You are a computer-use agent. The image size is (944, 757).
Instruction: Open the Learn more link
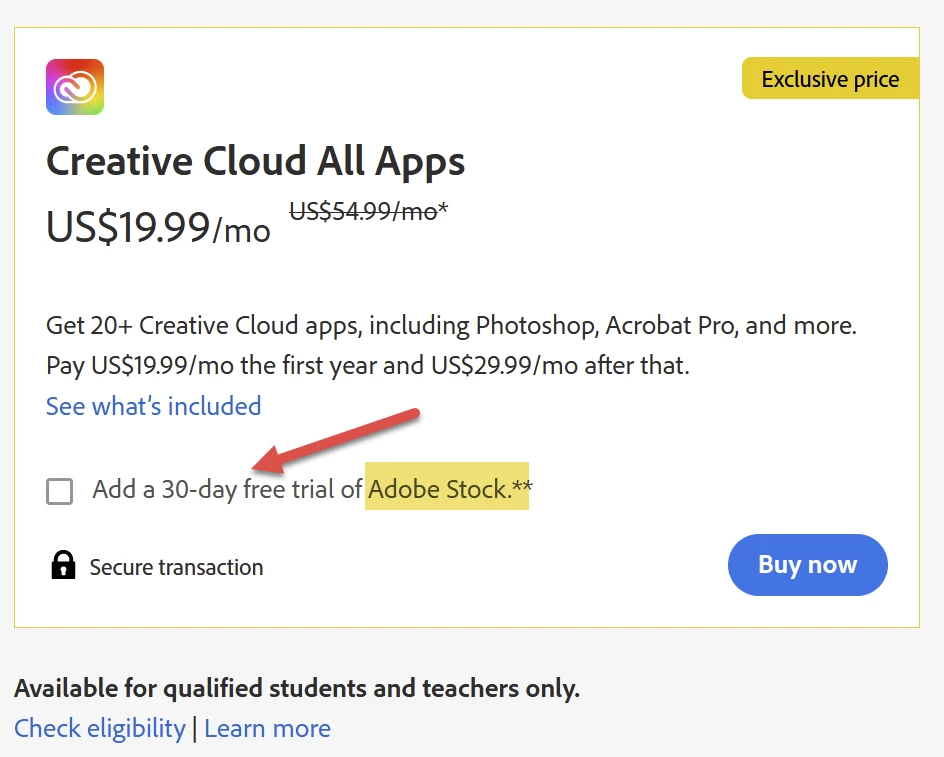coord(267,728)
